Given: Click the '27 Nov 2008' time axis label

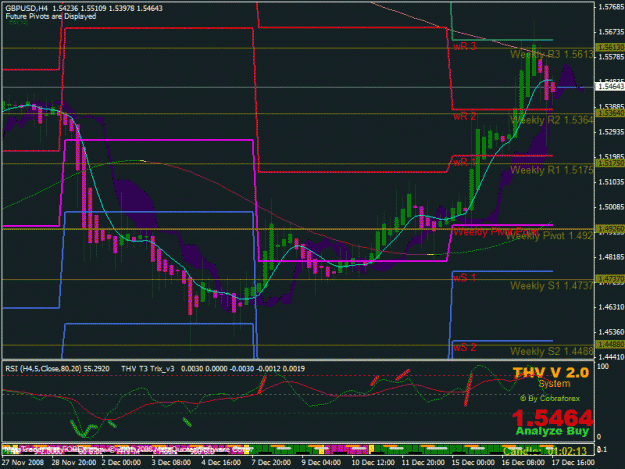Looking at the screenshot, I should (x=22, y=463).
